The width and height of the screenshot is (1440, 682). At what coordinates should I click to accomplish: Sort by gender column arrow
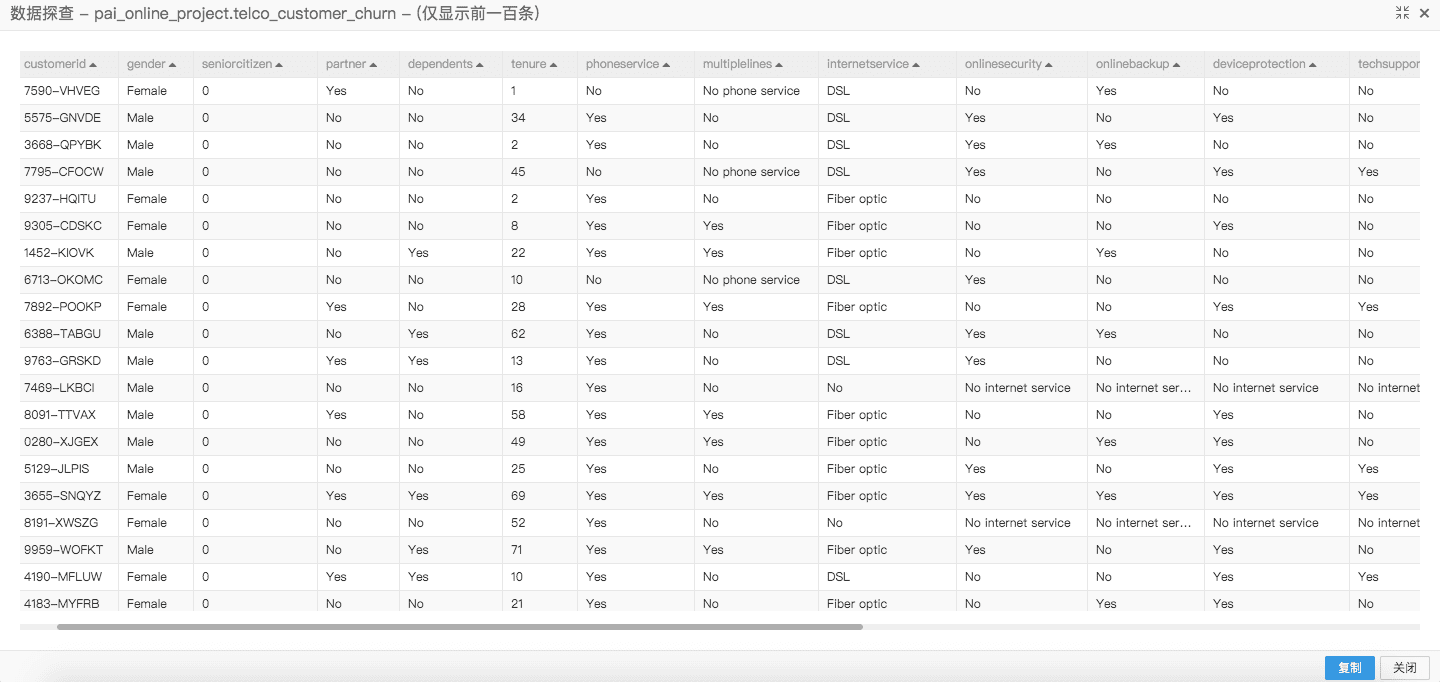tap(173, 65)
